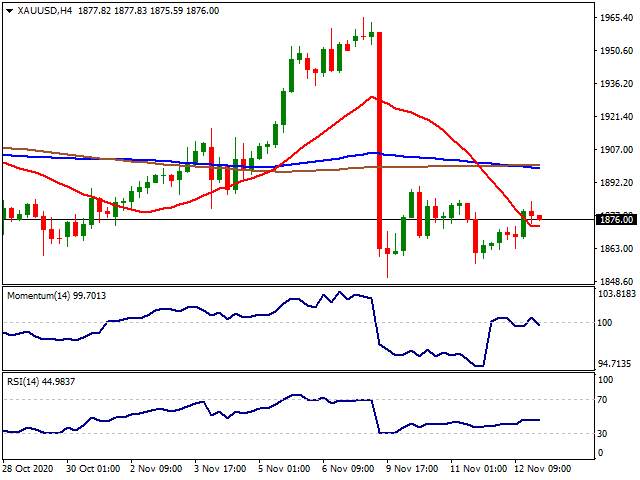Select the XAUUSD,H4 chart title text
640x480 pixels.
click(44, 11)
